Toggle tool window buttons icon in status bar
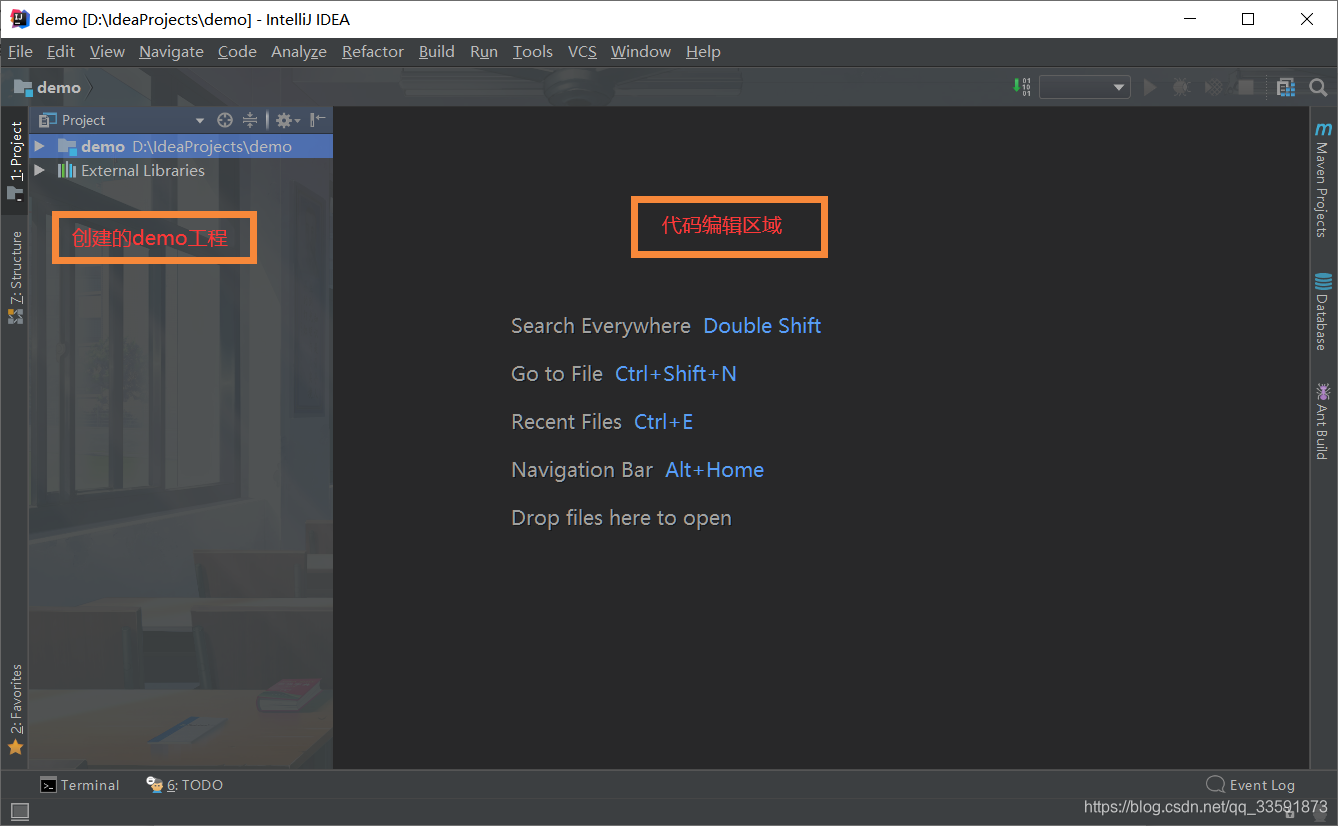The image size is (1338, 826). pyautogui.click(x=20, y=811)
